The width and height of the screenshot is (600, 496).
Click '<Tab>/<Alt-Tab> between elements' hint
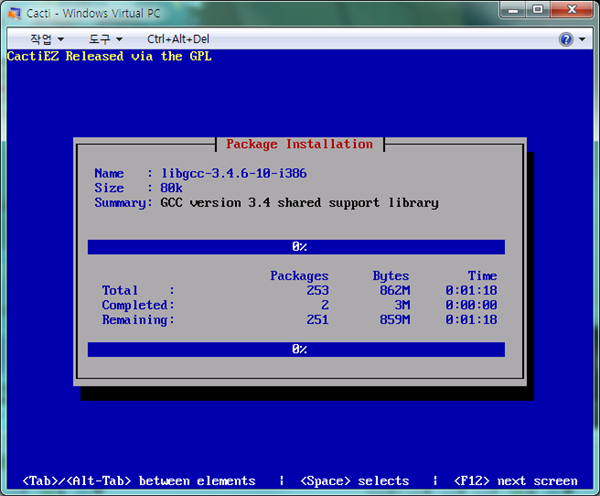(x=139, y=481)
